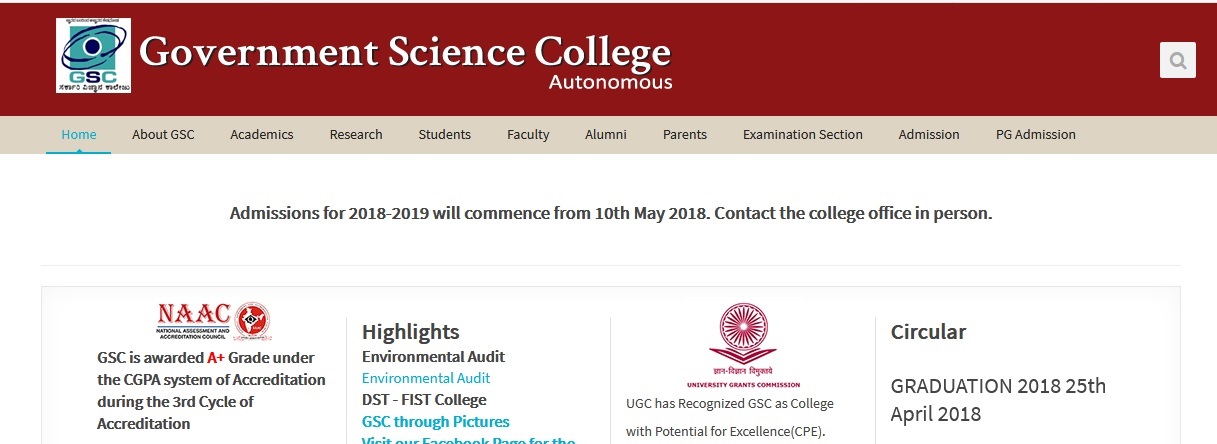The height and width of the screenshot is (444, 1217).
Task: Follow the Environmental Audit link
Action: (426, 378)
